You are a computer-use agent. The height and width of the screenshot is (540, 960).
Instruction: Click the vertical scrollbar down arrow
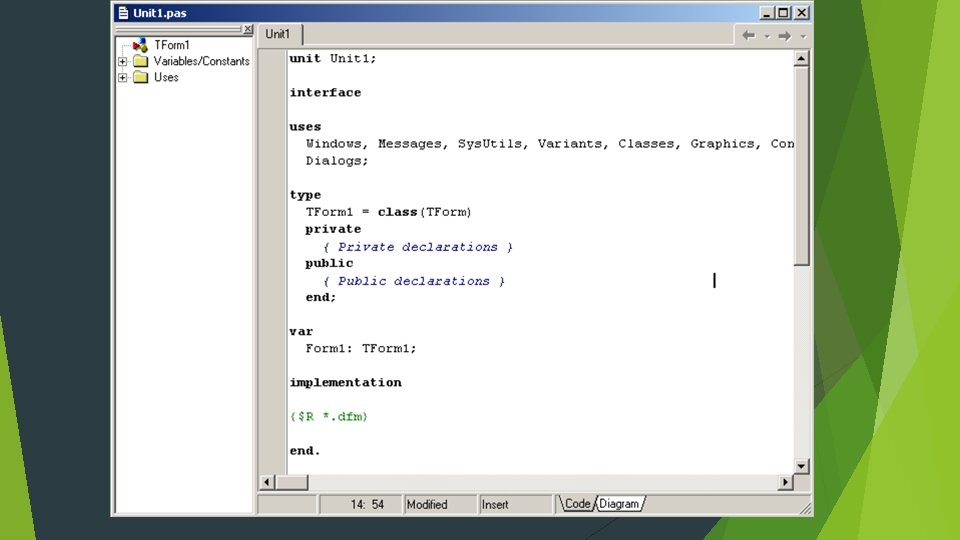[x=801, y=466]
